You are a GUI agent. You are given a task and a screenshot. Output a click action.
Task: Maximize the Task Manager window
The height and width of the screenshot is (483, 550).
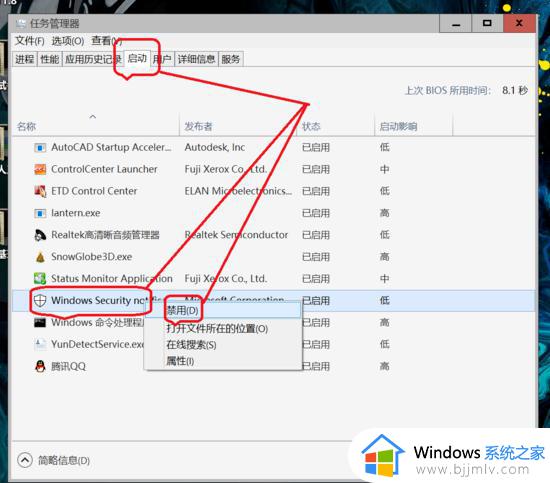click(x=487, y=24)
